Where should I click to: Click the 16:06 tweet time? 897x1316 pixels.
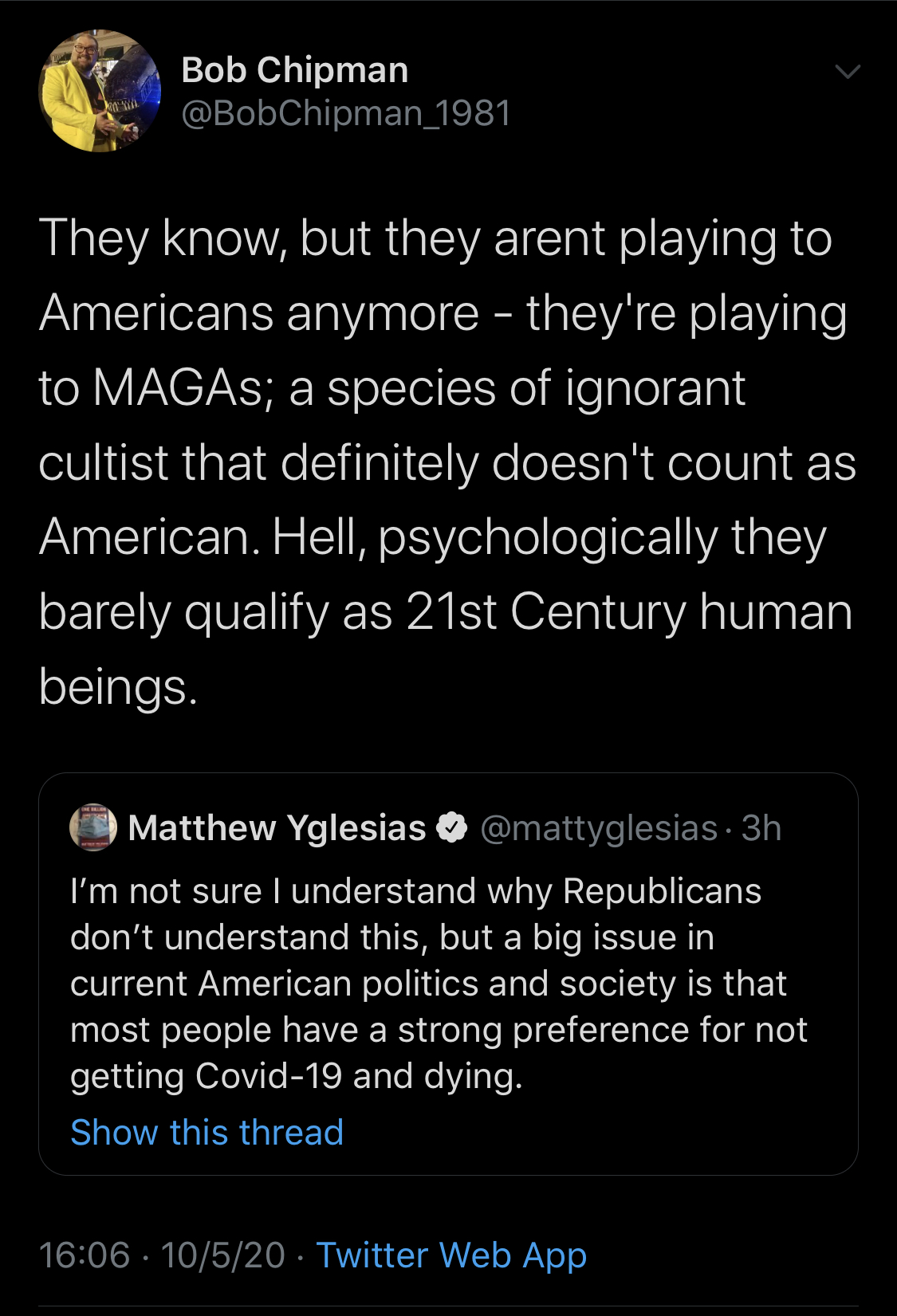85,1255
